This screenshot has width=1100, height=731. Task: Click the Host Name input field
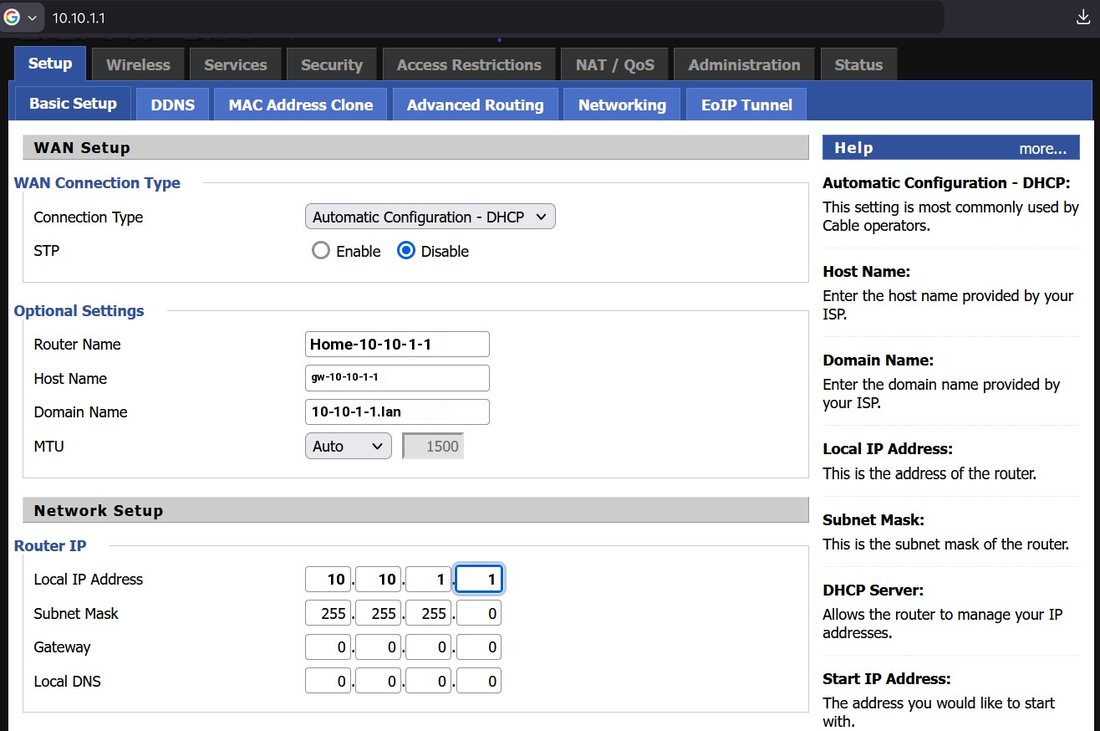[x=397, y=378]
